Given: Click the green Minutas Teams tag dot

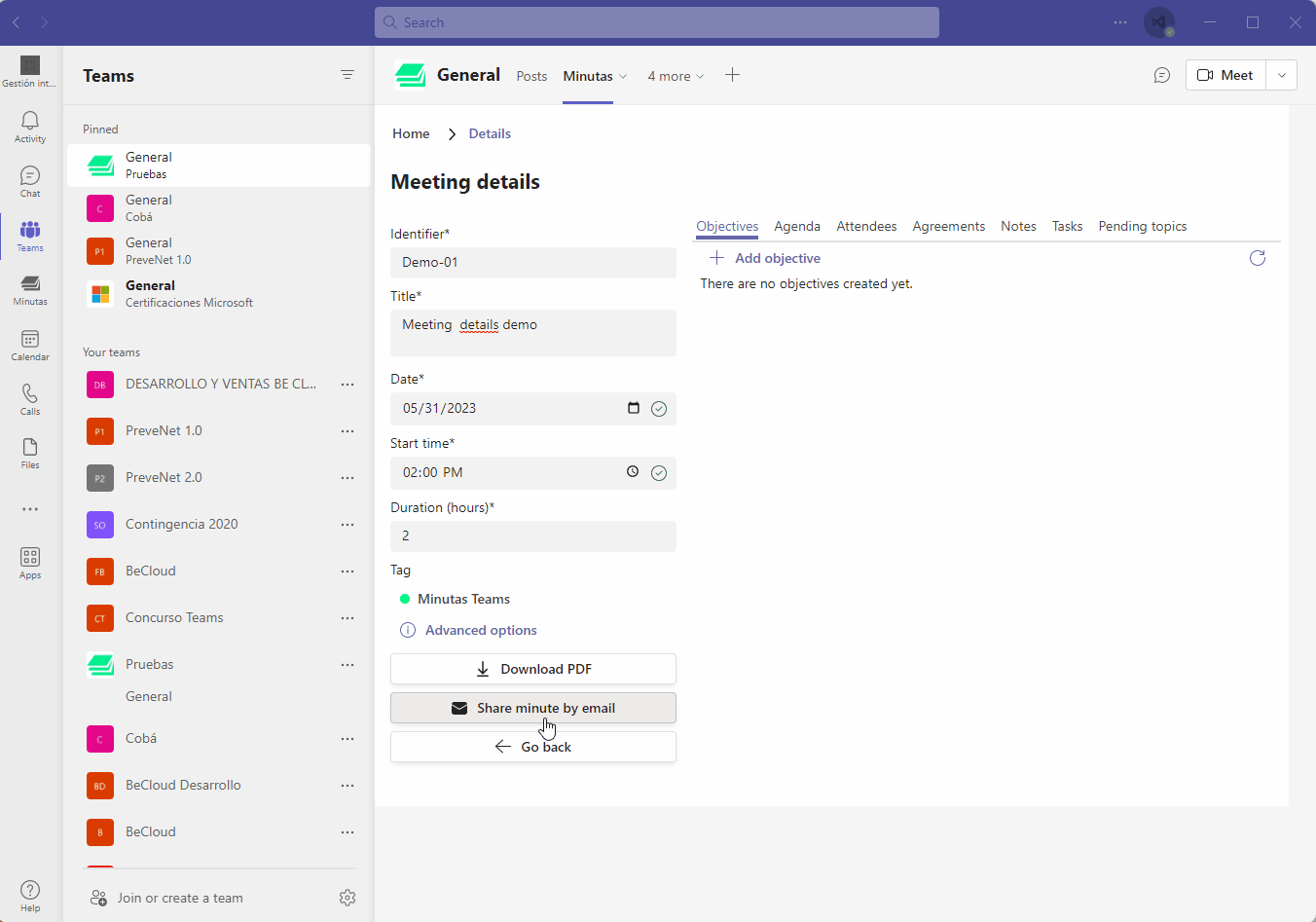Looking at the screenshot, I should click(x=405, y=599).
